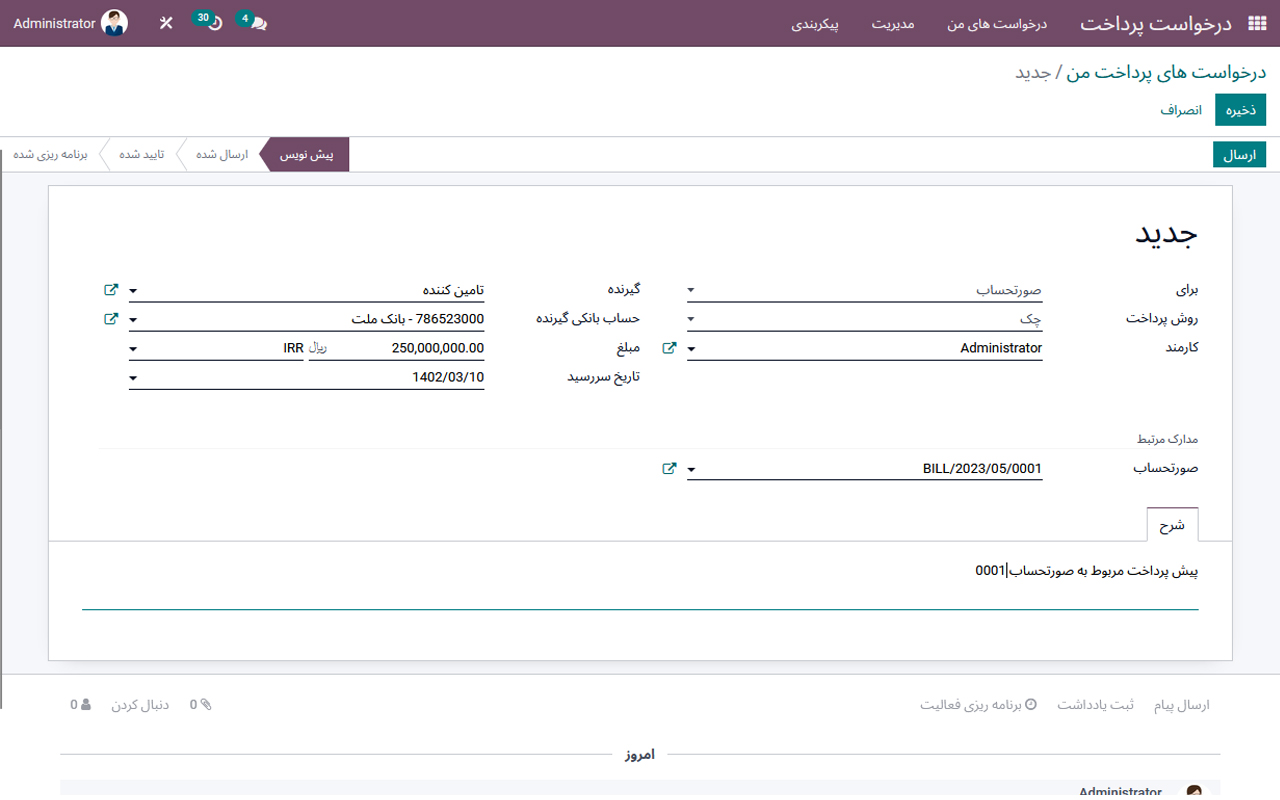Open external link for Administrator employee
The width and height of the screenshot is (1280, 800).
tap(669, 348)
